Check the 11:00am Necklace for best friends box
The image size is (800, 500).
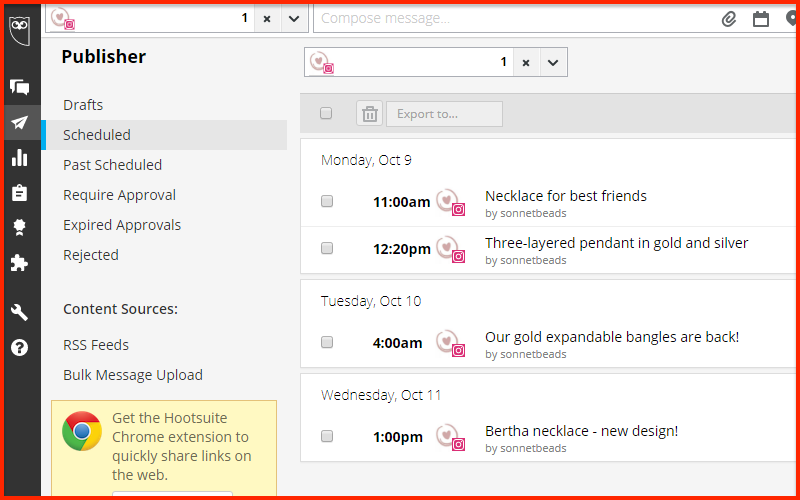[x=327, y=202]
